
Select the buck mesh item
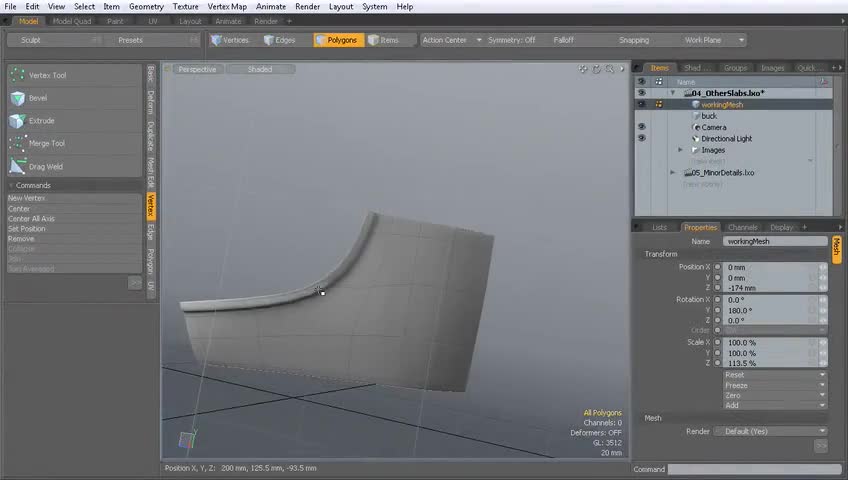pyautogui.click(x=709, y=116)
